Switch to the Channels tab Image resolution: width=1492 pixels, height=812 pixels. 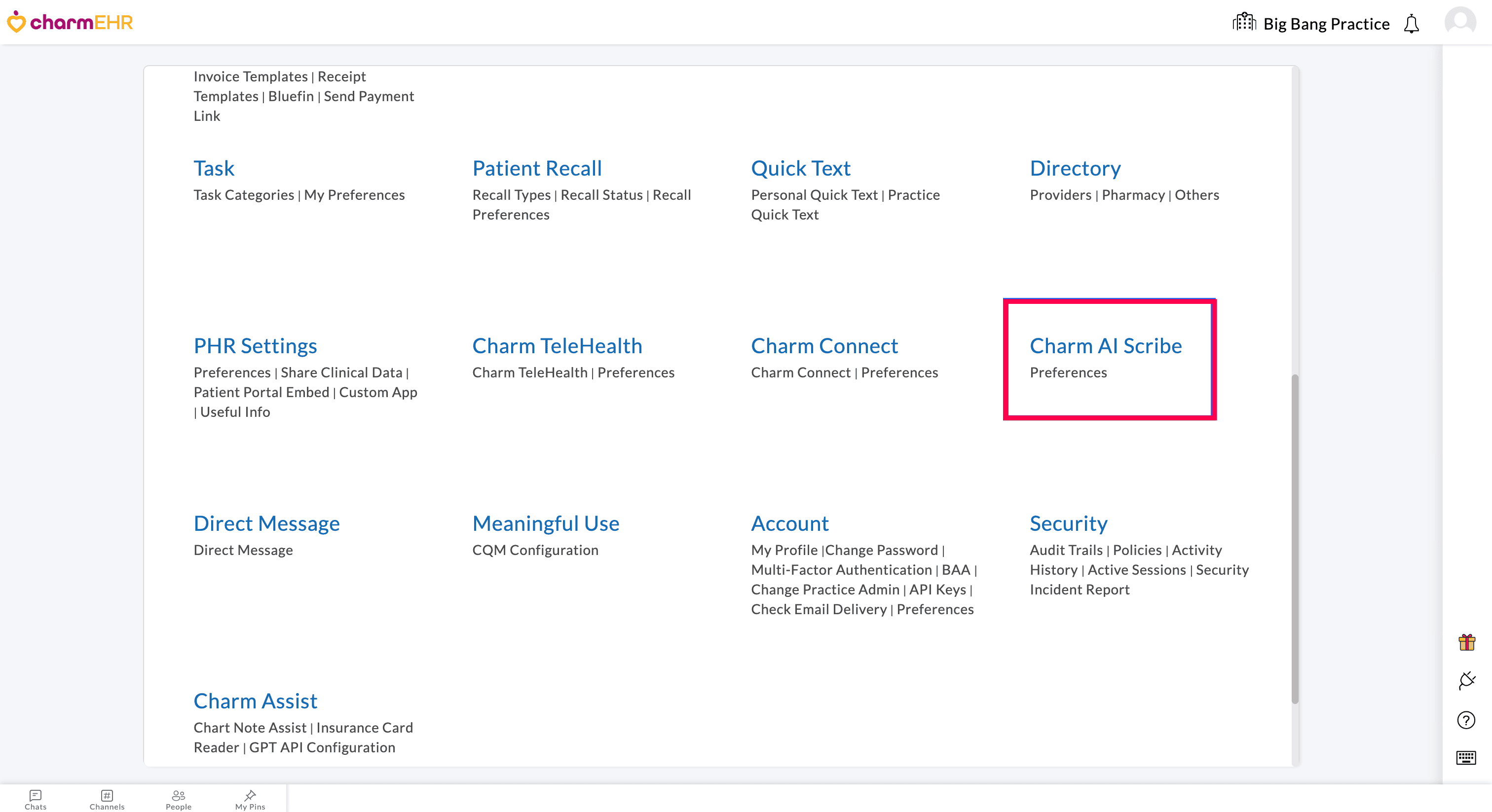tap(107, 799)
